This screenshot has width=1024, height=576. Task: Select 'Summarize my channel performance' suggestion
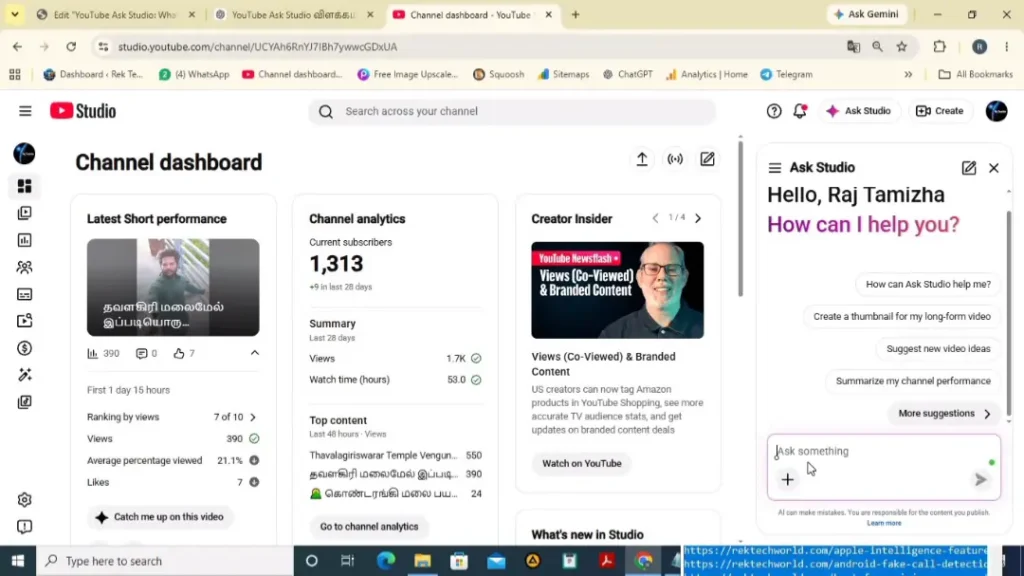913,381
